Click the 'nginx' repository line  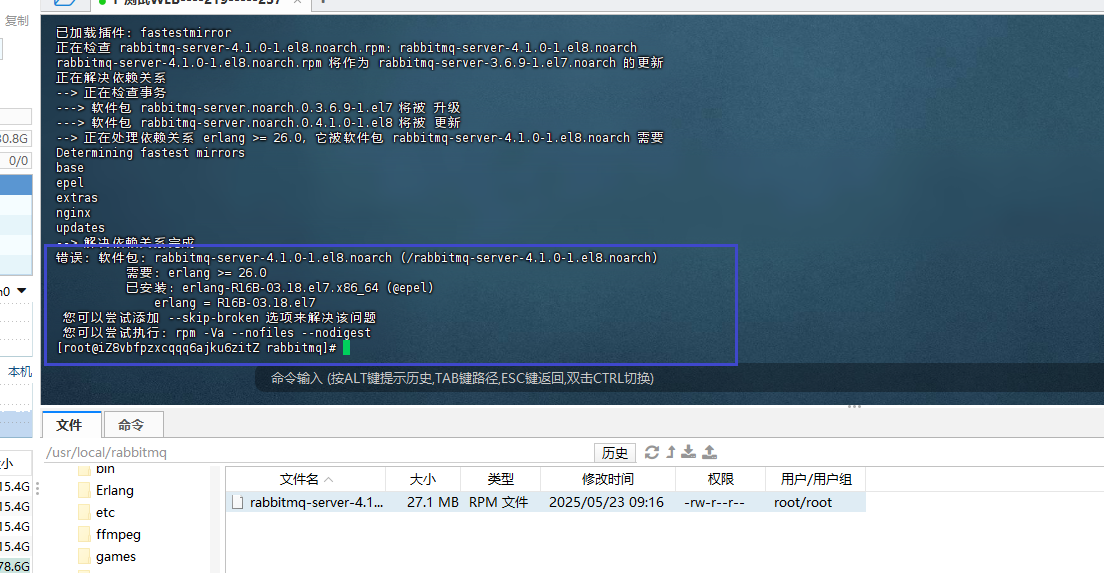(73, 213)
